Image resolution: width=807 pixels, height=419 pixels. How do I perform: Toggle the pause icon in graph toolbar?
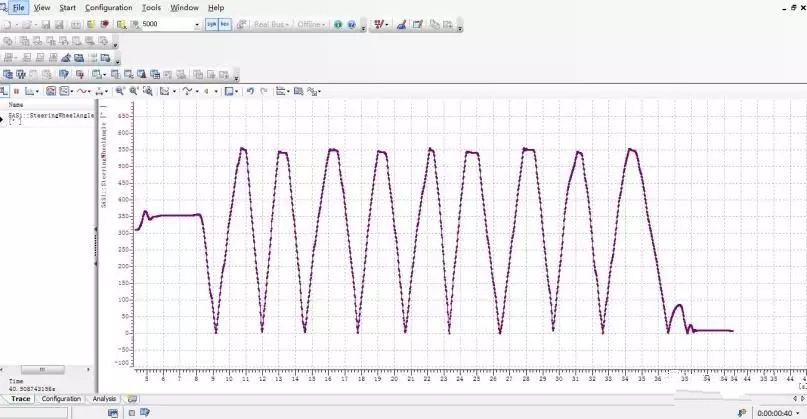[x=17, y=91]
